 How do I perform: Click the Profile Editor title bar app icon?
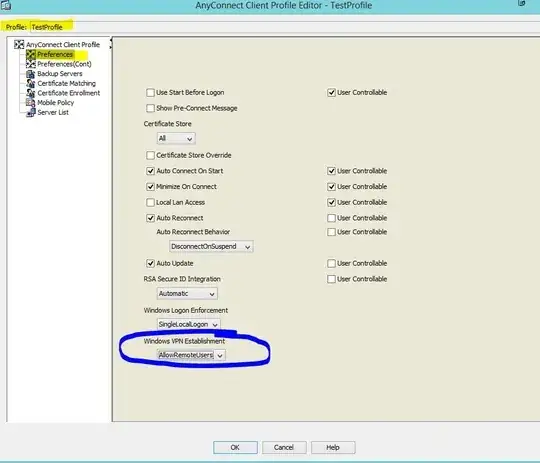(6, 5)
